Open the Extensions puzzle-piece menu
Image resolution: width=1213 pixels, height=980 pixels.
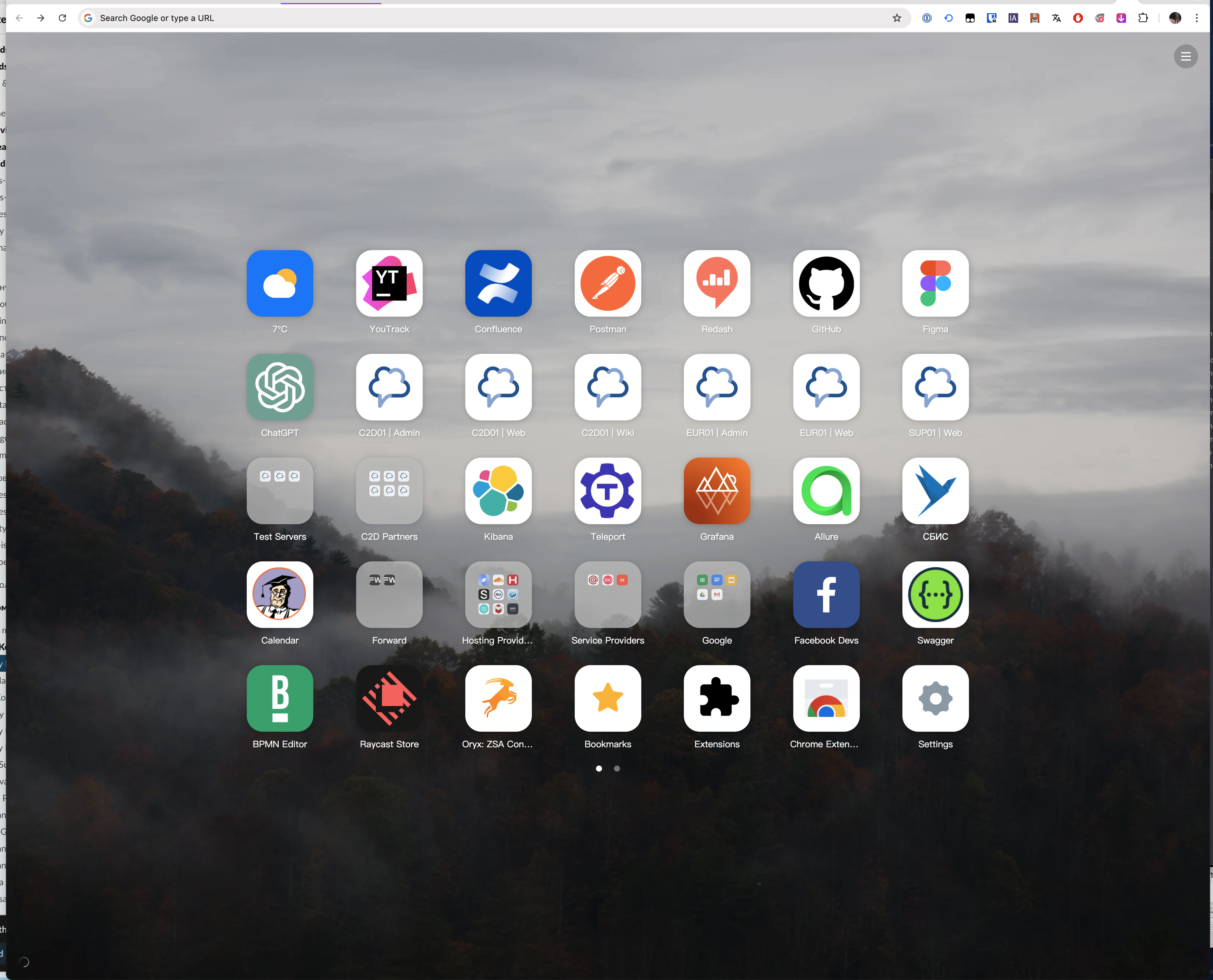click(1143, 18)
